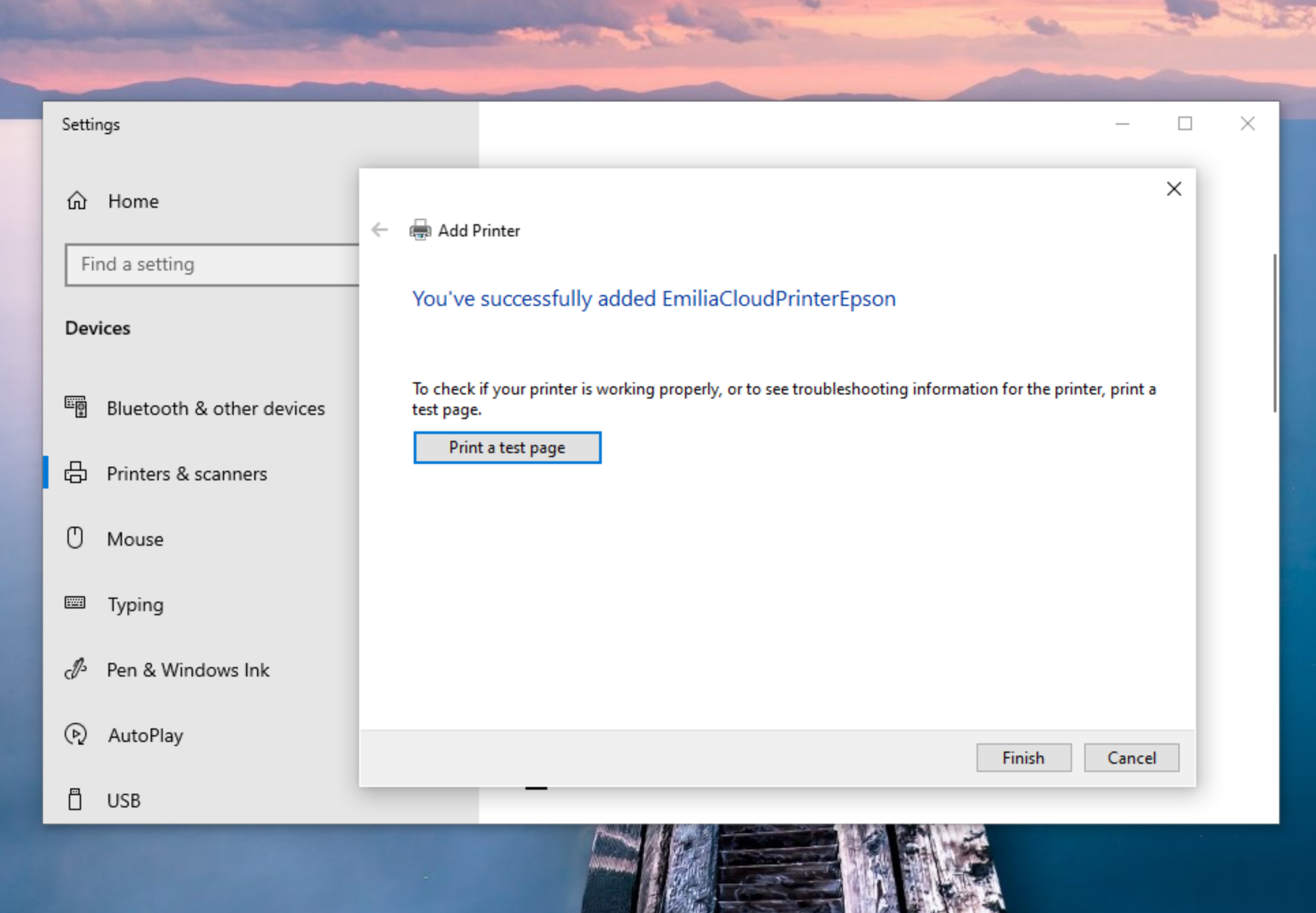Click the AutoPlay icon
Screen dimensions: 1316x913
tap(76, 734)
